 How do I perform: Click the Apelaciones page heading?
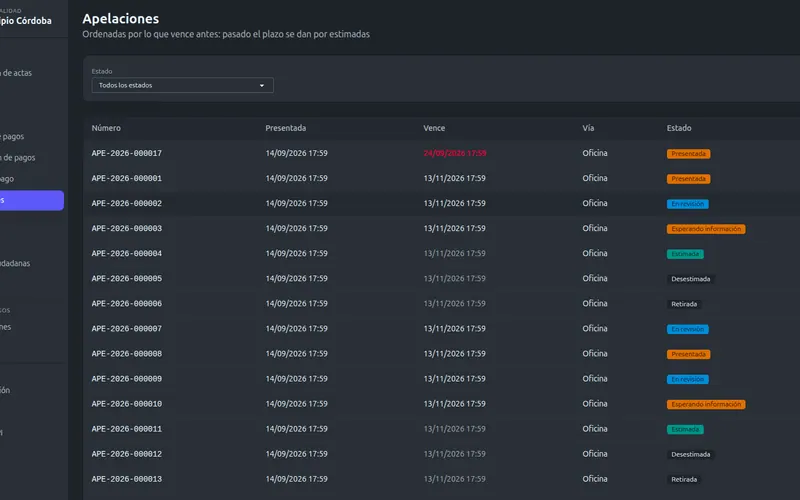point(121,19)
